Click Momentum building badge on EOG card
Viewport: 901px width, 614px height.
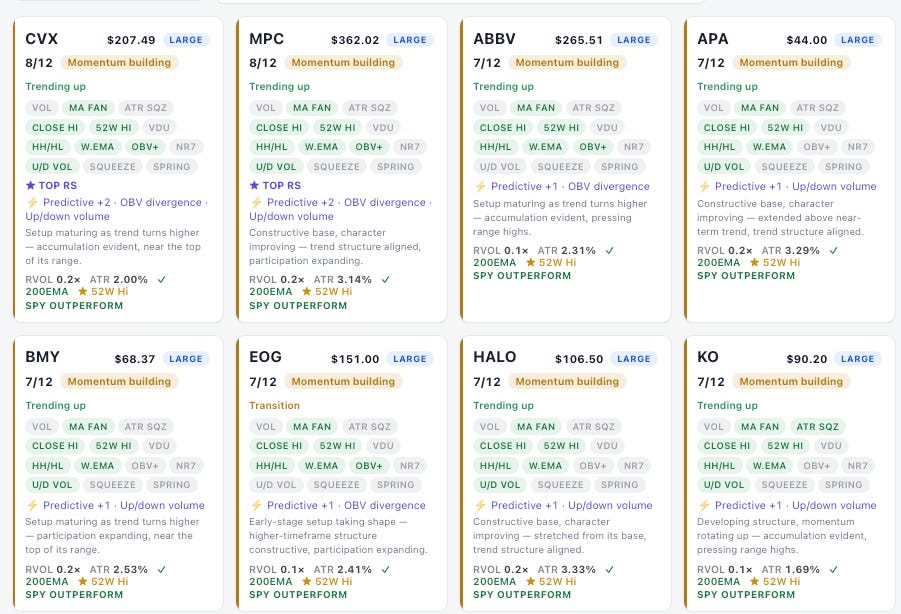coord(343,381)
